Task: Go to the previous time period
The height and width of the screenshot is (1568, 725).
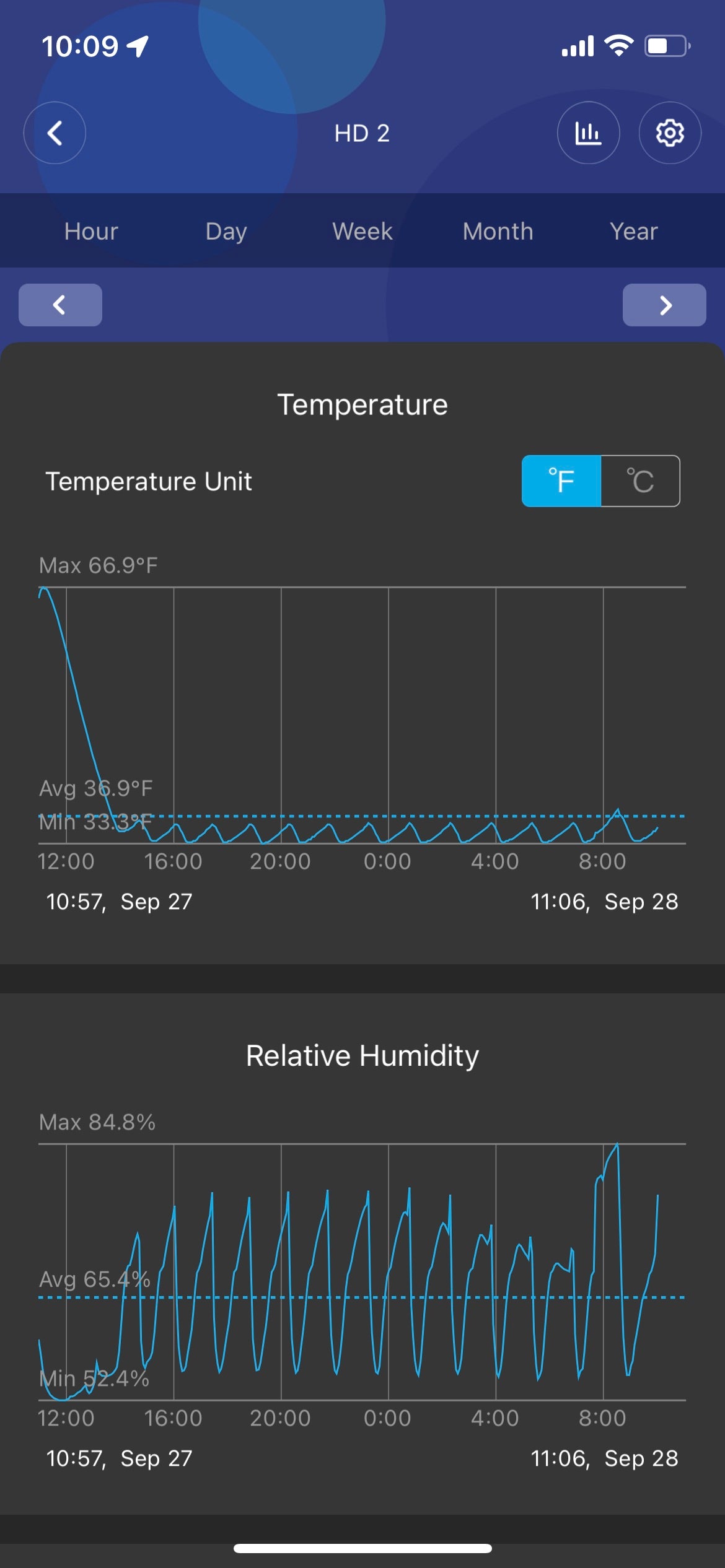Action: point(60,305)
